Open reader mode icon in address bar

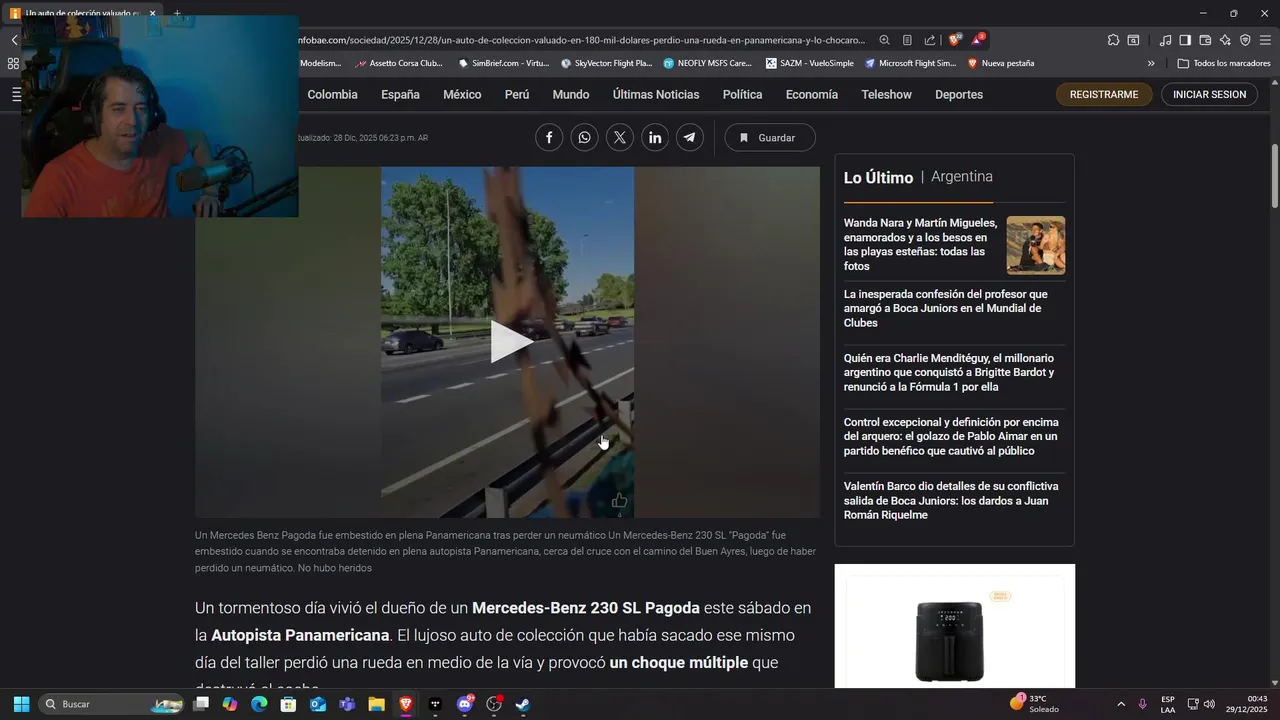click(x=907, y=40)
